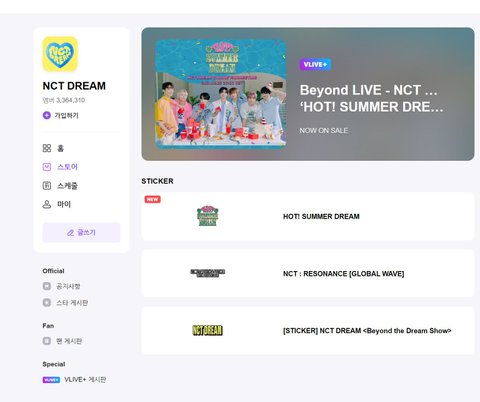
Task: Click the VLIVE+ badge on the banner
Action: coord(315,65)
